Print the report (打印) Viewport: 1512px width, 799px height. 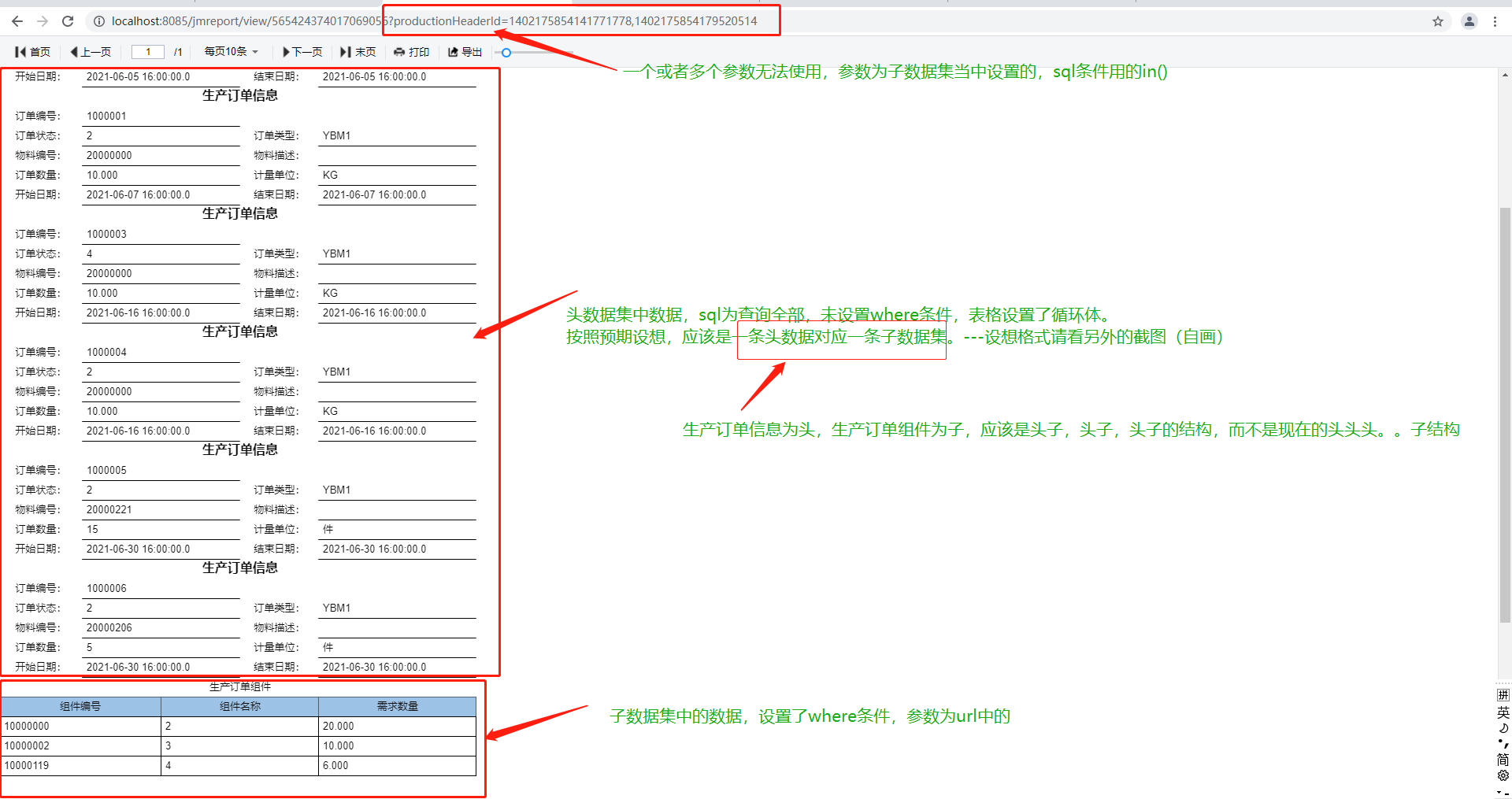(x=412, y=52)
